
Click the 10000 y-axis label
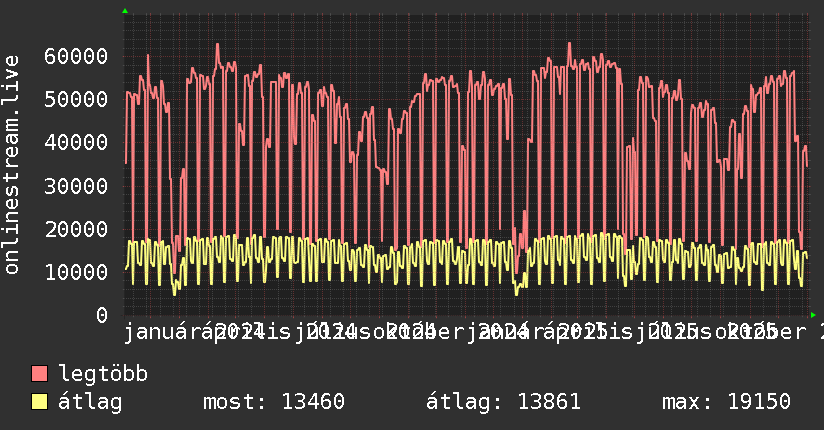tap(76, 272)
